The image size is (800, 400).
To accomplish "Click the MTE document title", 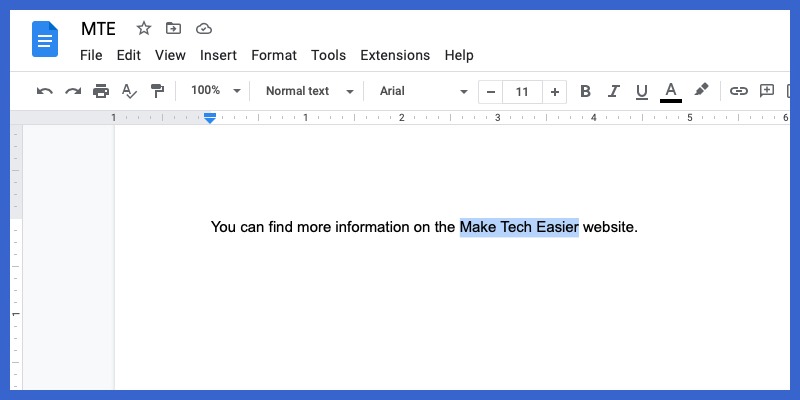I will tap(98, 29).
